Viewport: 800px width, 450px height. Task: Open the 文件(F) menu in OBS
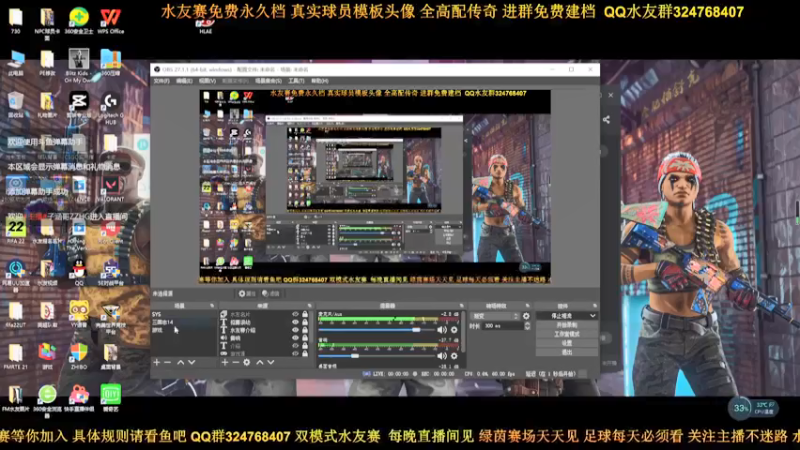161,81
